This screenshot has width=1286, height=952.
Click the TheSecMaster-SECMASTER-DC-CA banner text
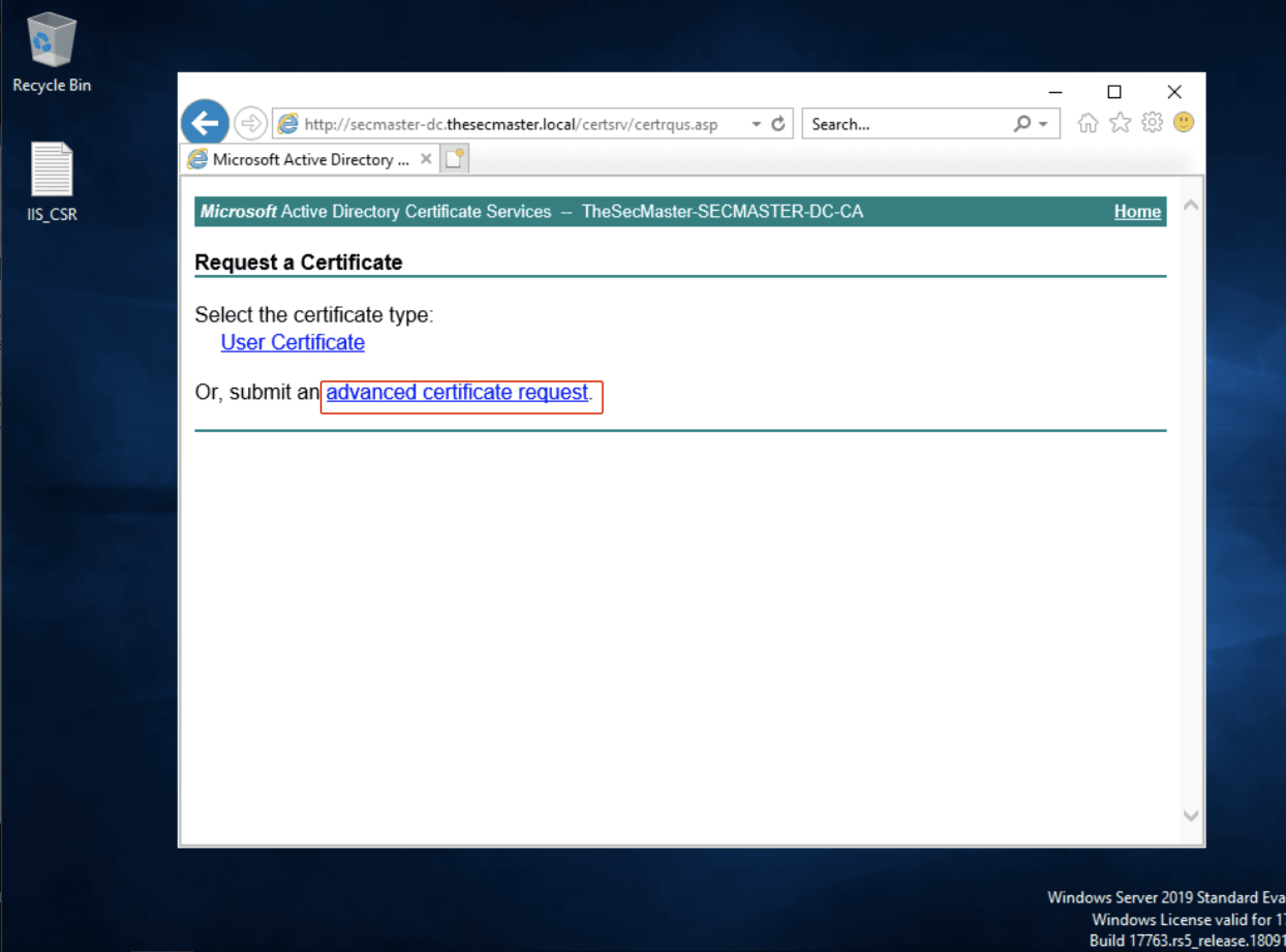(x=722, y=211)
